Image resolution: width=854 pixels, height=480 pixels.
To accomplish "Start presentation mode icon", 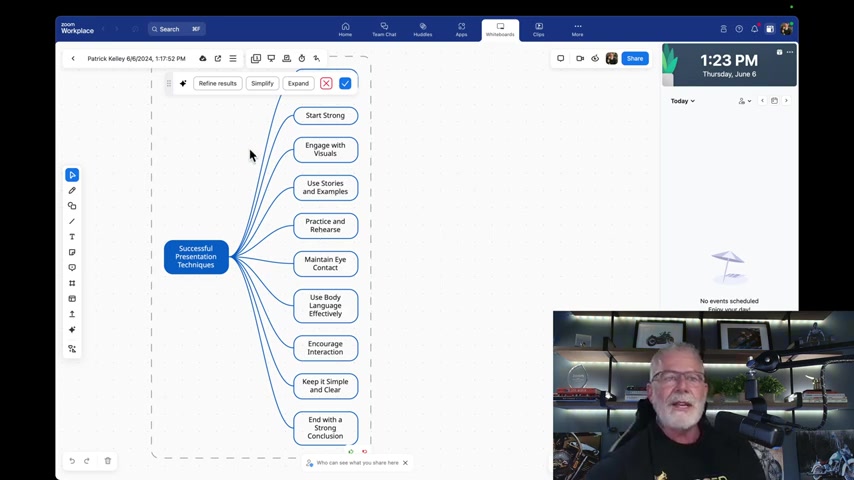I will 271,58.
